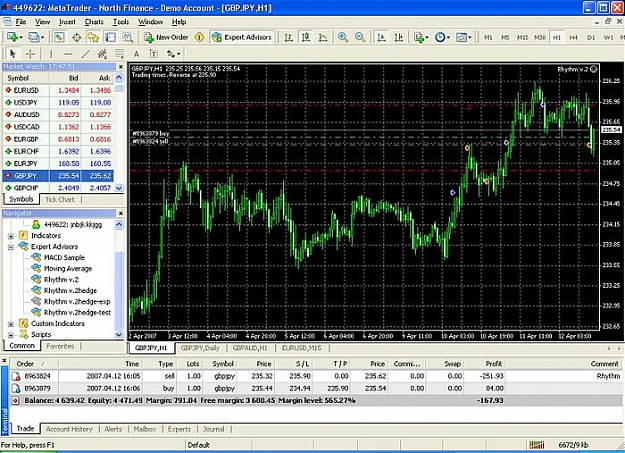Toggle the Auto Scroll chart icon

[x=381, y=37]
